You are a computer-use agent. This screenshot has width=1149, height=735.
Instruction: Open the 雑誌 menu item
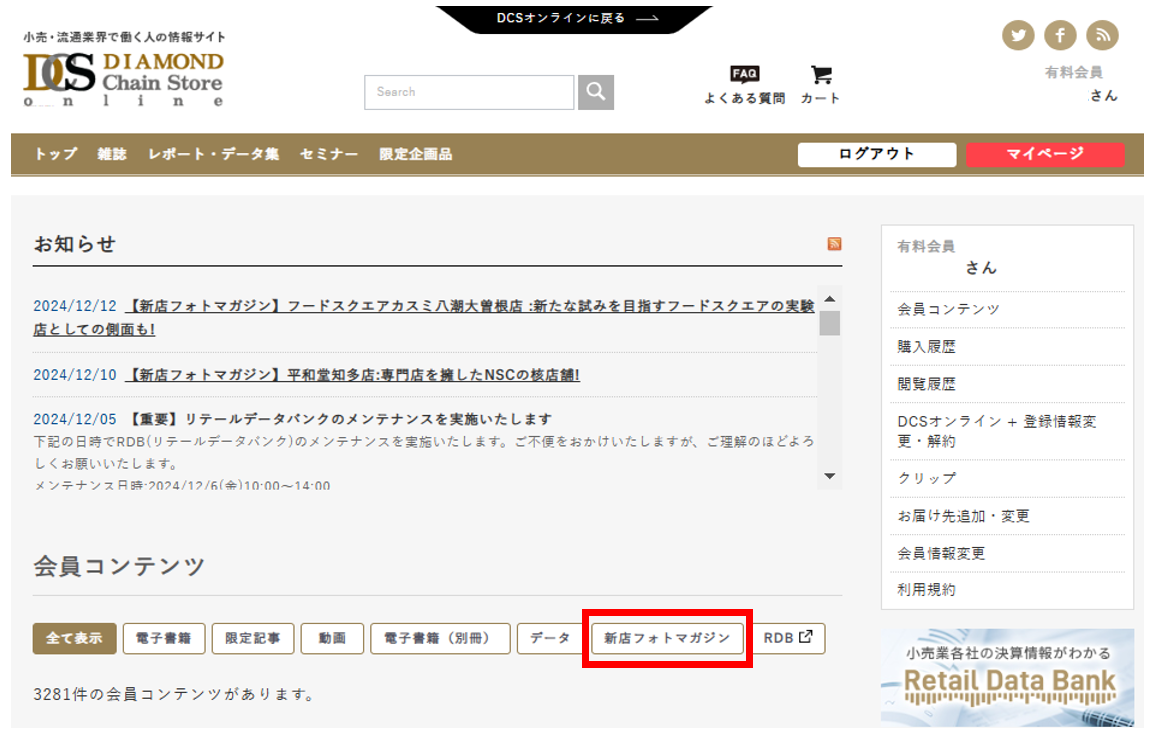tap(112, 154)
